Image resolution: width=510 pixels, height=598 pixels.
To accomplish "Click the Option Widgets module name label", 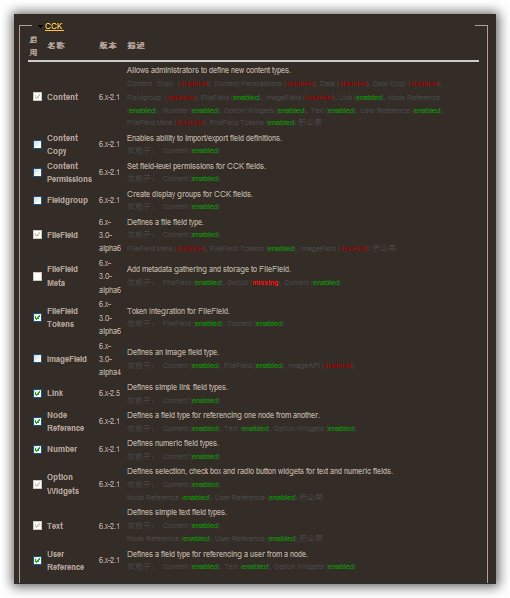I will 63,484.
